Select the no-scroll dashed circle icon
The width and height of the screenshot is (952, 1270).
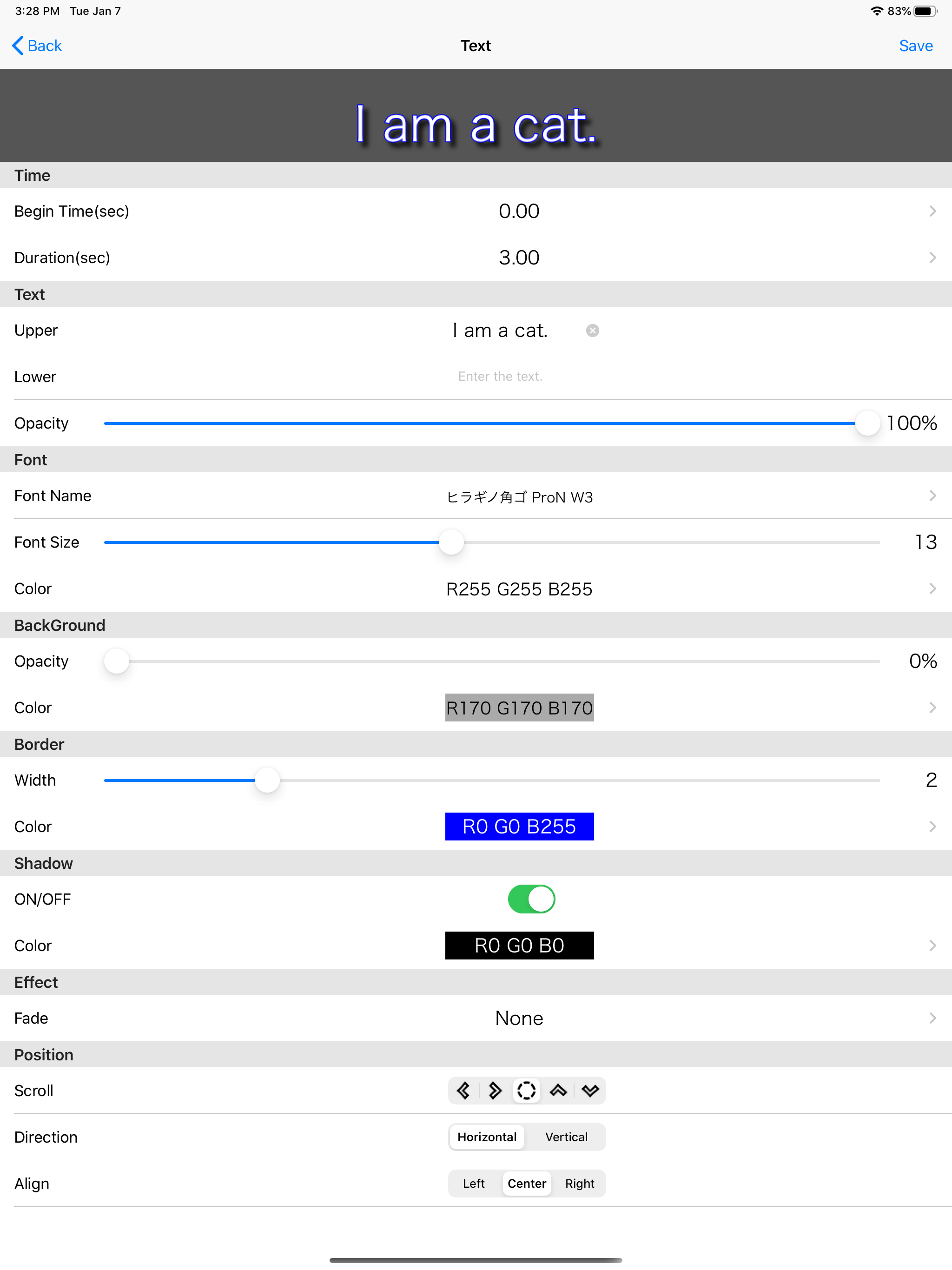tap(527, 1090)
